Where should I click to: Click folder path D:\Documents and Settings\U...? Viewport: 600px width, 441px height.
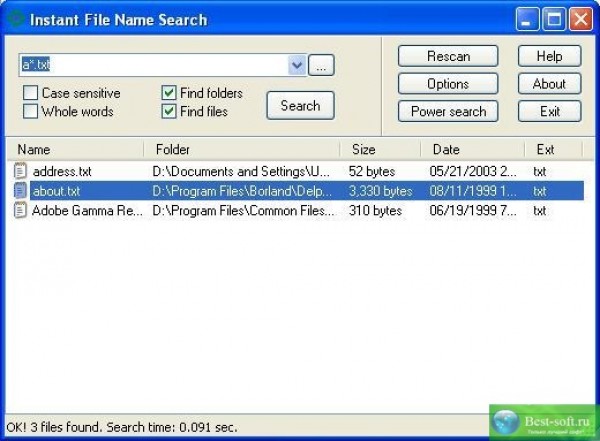[x=241, y=172]
